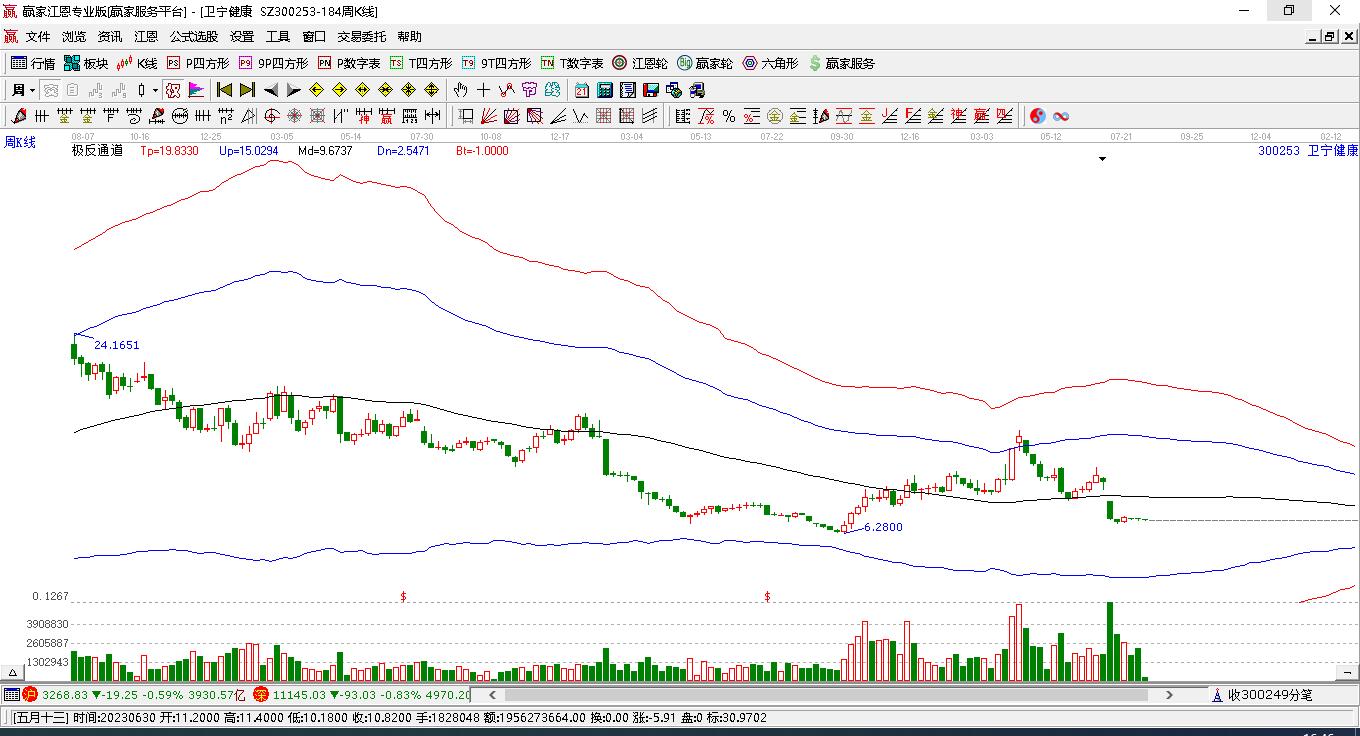Open the P四方形 tool

pos(198,63)
